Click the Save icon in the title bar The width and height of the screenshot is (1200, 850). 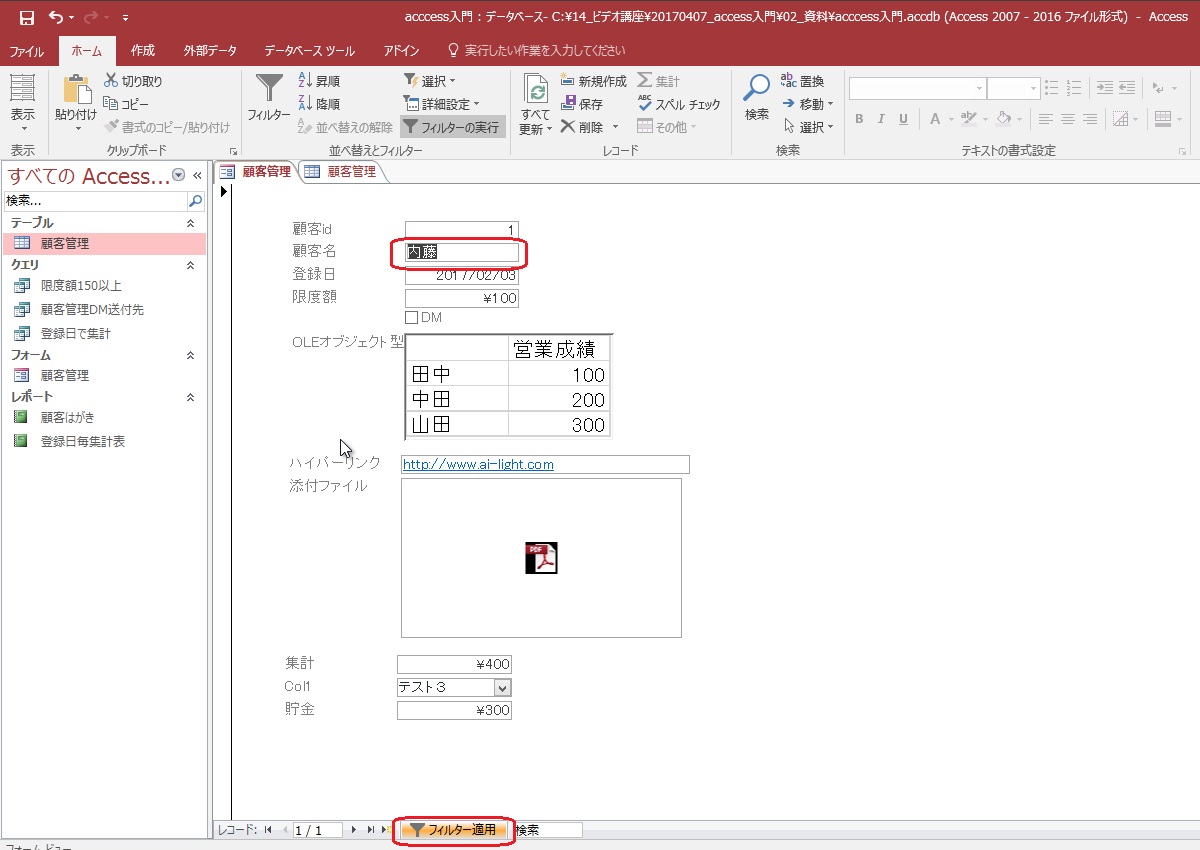pos(27,17)
